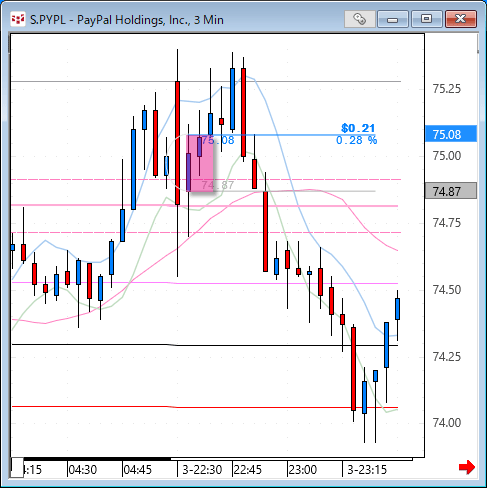Click the 3-22:30 time axis label
Image resolution: width=487 pixels, height=488 pixels.
(x=202, y=470)
